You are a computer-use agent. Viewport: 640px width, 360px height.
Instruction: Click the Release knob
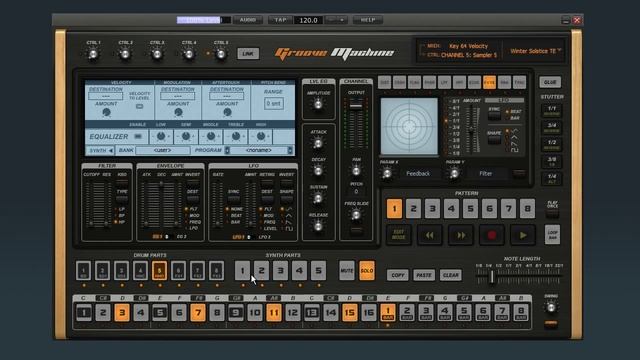pyautogui.click(x=318, y=226)
